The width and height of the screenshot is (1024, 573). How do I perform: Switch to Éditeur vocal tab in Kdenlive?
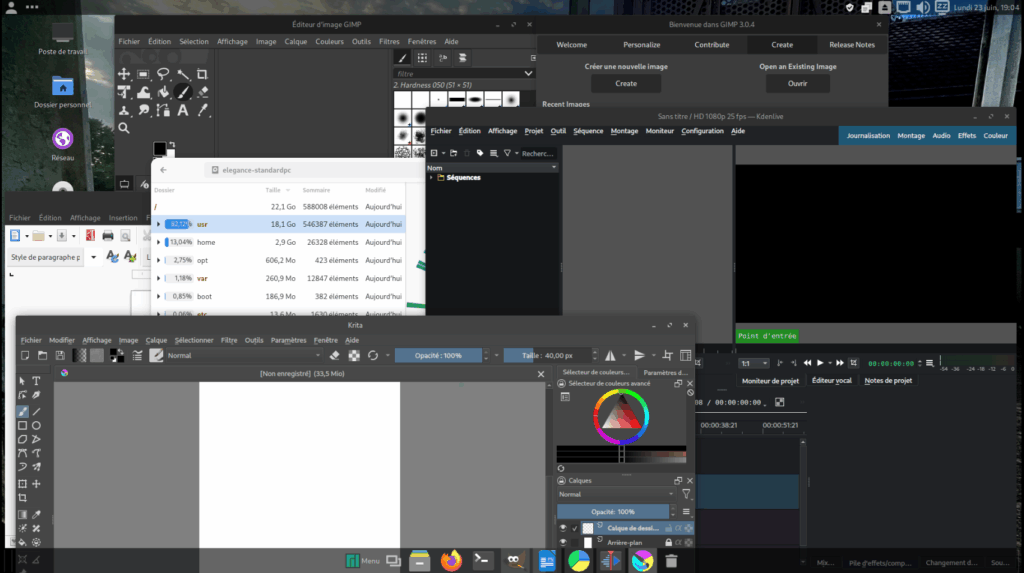[x=831, y=380]
